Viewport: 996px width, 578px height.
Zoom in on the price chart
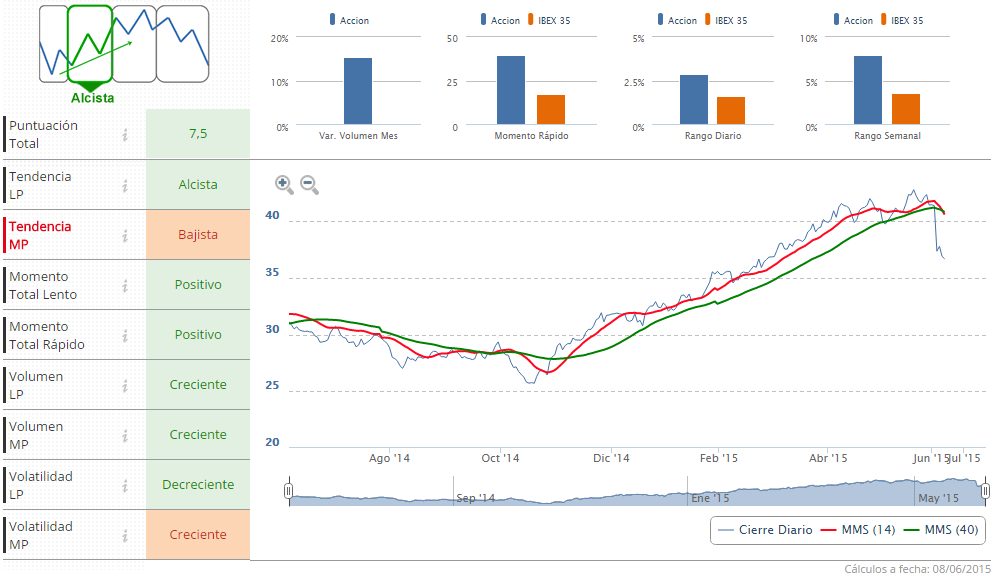284,184
